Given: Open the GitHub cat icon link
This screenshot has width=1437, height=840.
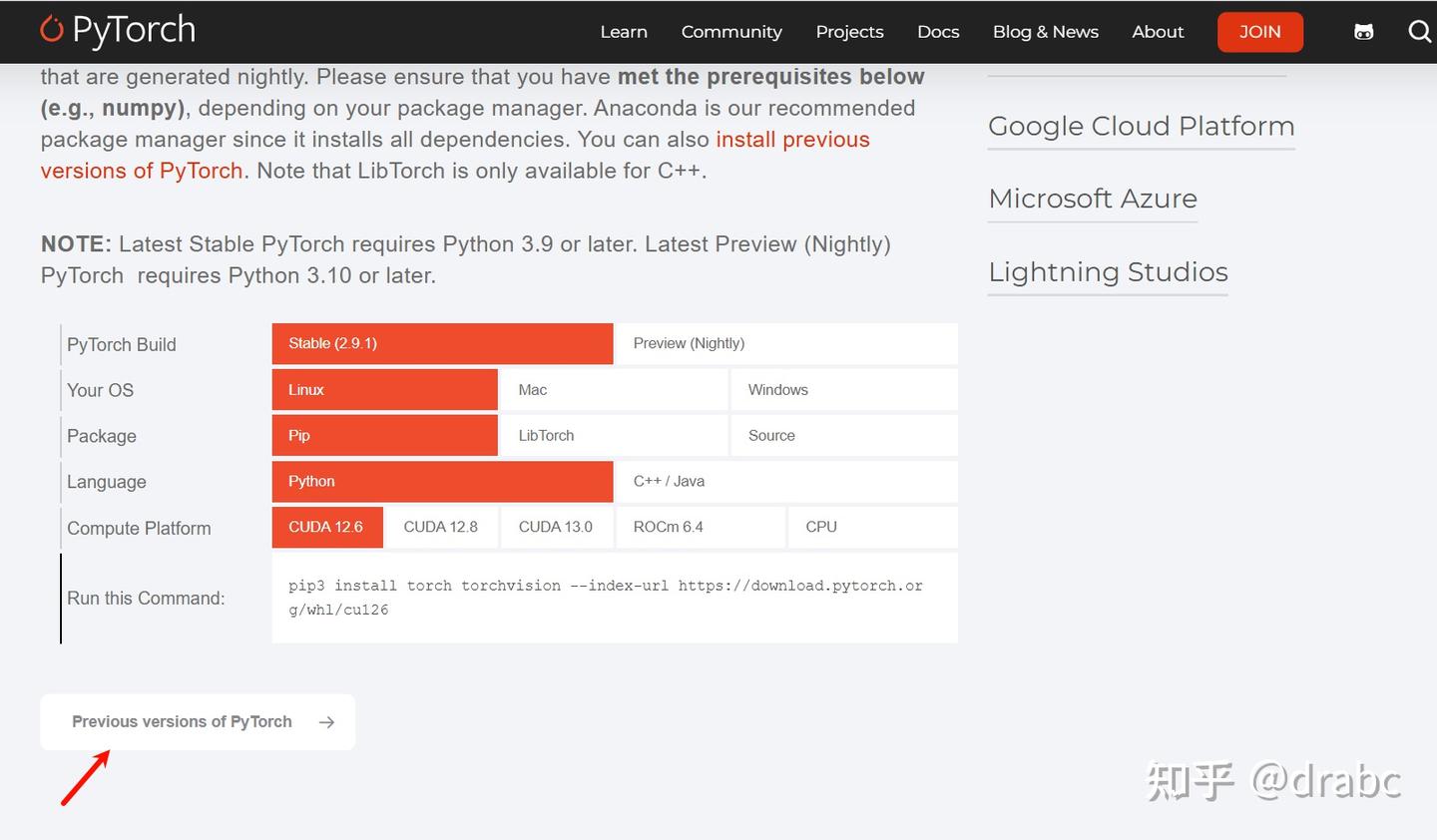Looking at the screenshot, I should tap(1363, 32).
